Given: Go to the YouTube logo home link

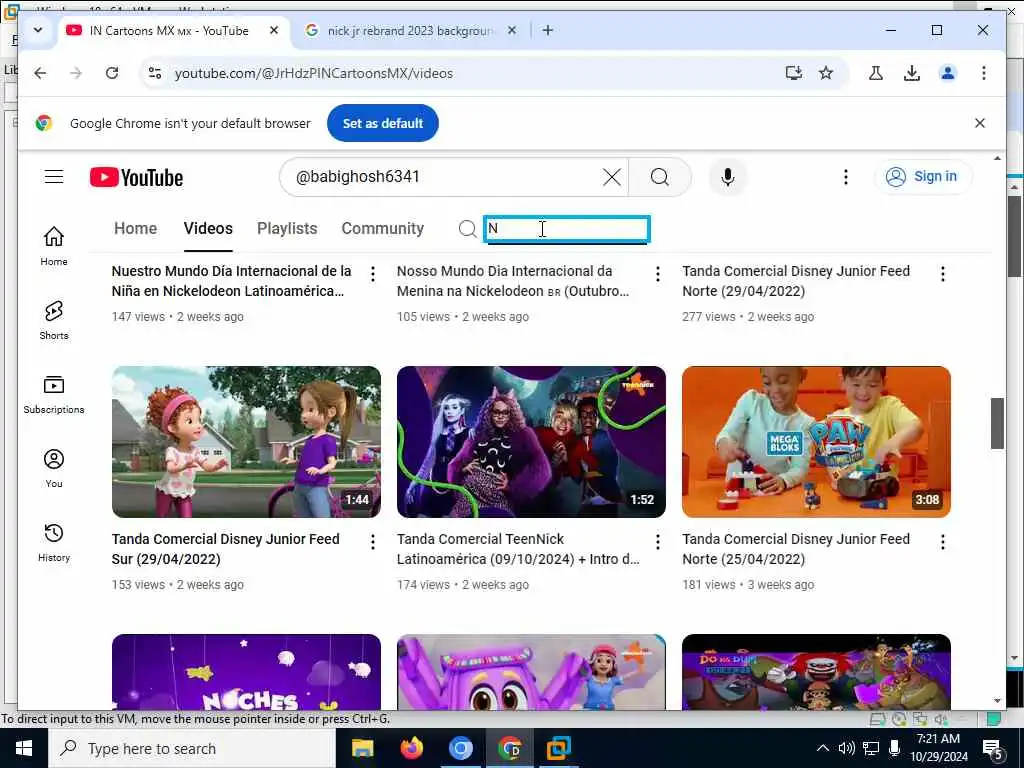Looking at the screenshot, I should click(136, 177).
